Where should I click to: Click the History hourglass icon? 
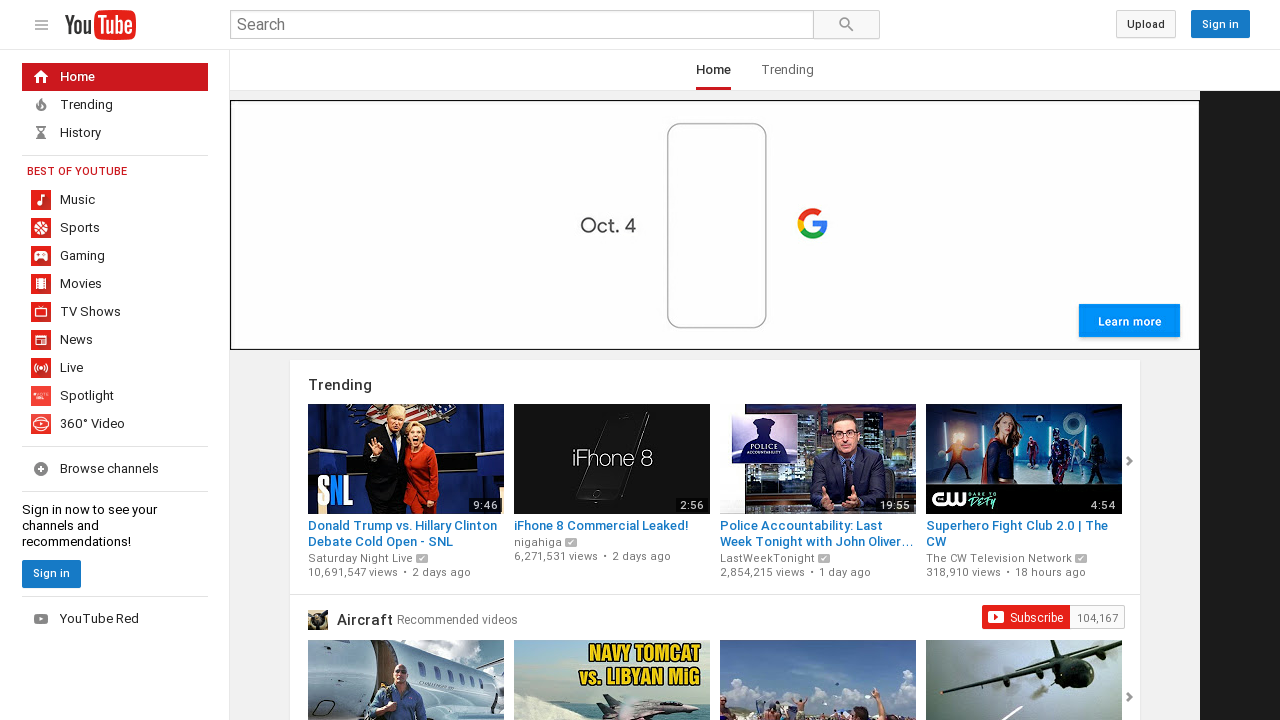41,133
